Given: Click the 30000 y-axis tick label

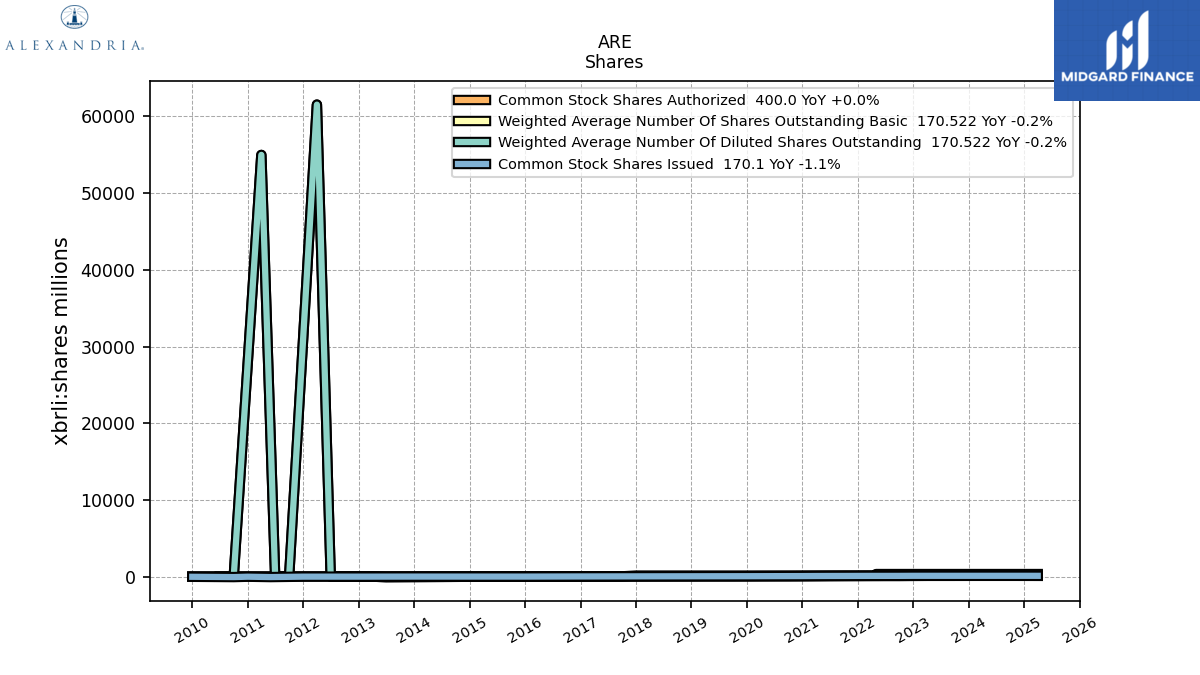Looking at the screenshot, I should [107, 347].
